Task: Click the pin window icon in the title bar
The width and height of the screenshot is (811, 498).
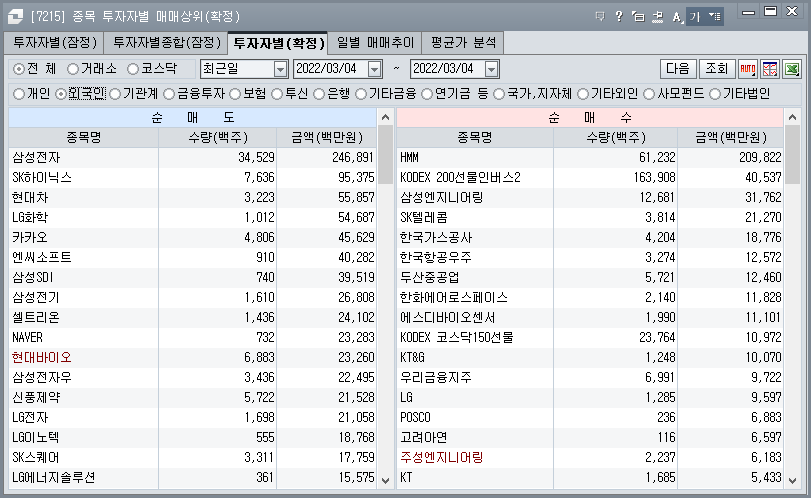Action: pos(658,17)
